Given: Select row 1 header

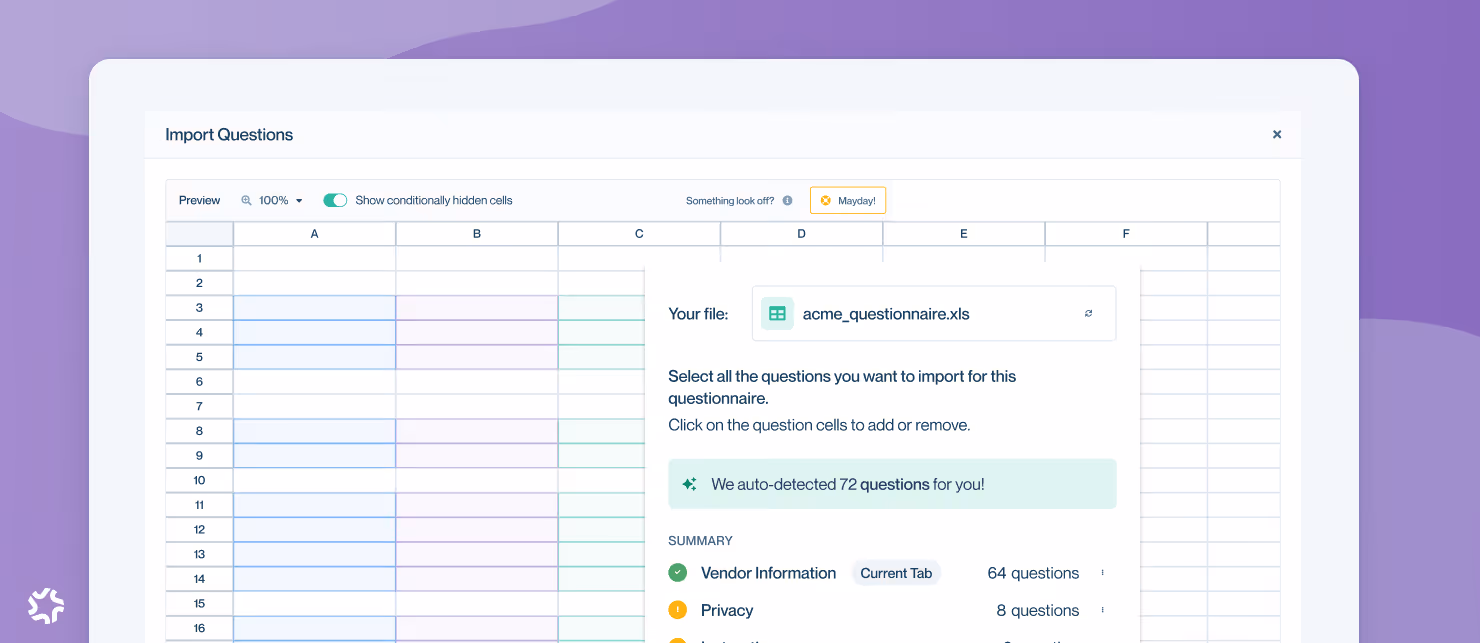Looking at the screenshot, I should point(199,258).
